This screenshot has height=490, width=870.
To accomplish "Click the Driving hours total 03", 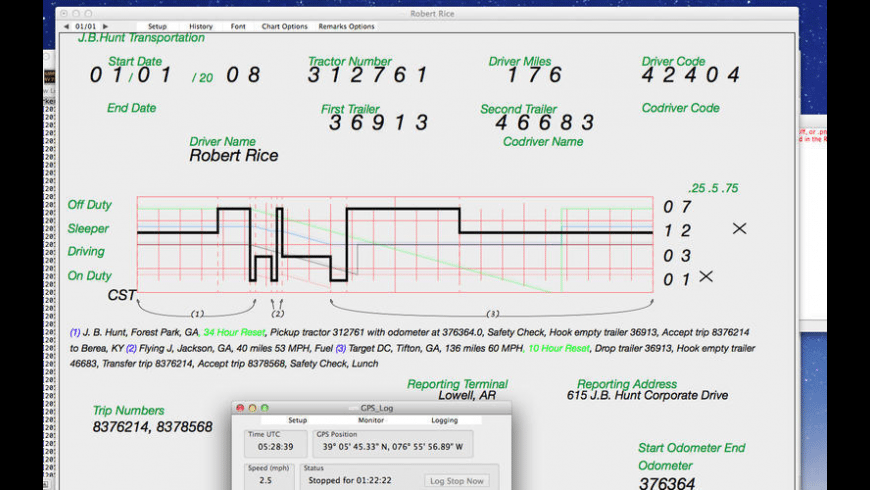I will (677, 256).
